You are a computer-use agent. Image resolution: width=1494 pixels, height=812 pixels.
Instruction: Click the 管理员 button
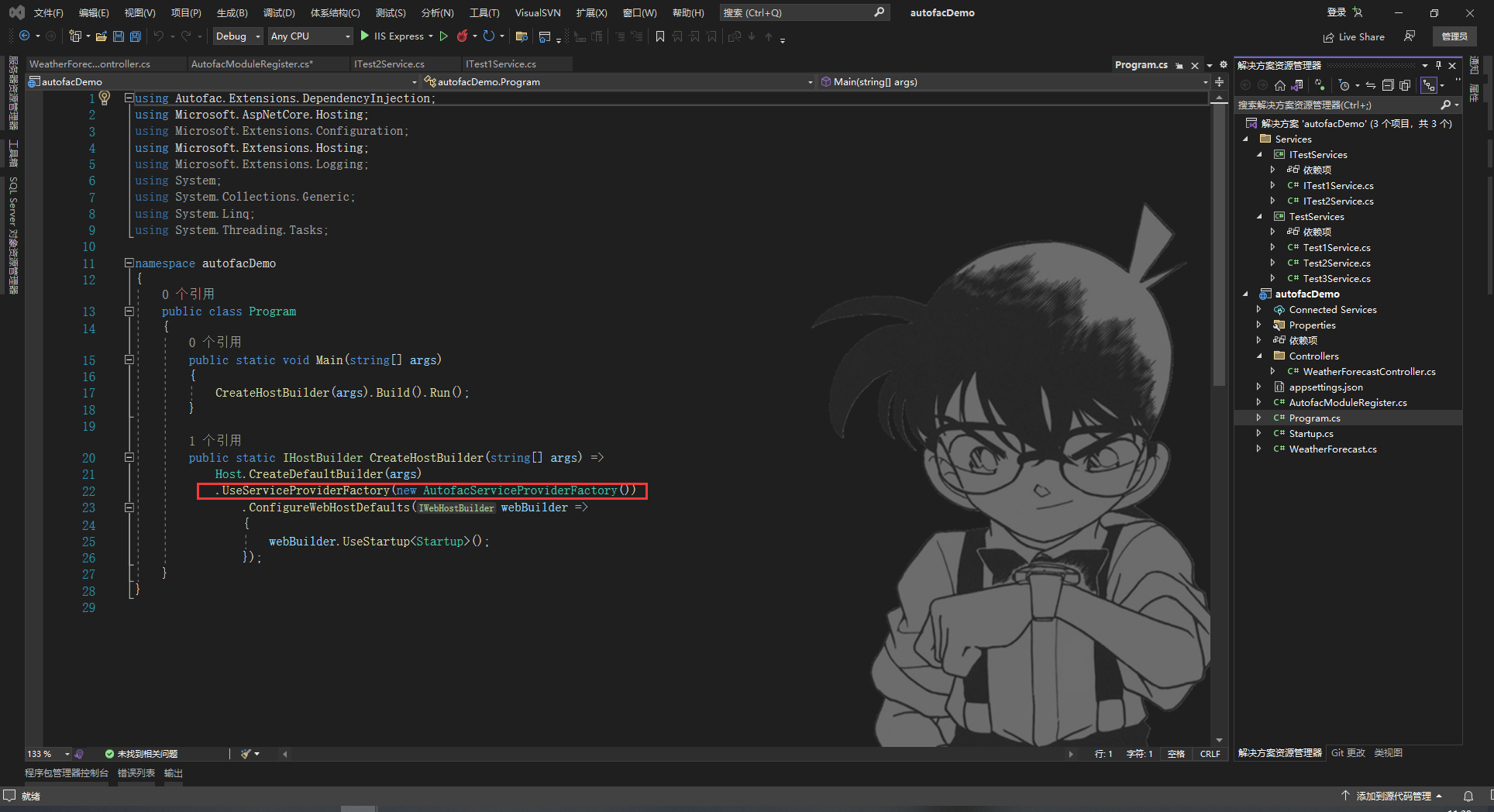click(x=1454, y=36)
